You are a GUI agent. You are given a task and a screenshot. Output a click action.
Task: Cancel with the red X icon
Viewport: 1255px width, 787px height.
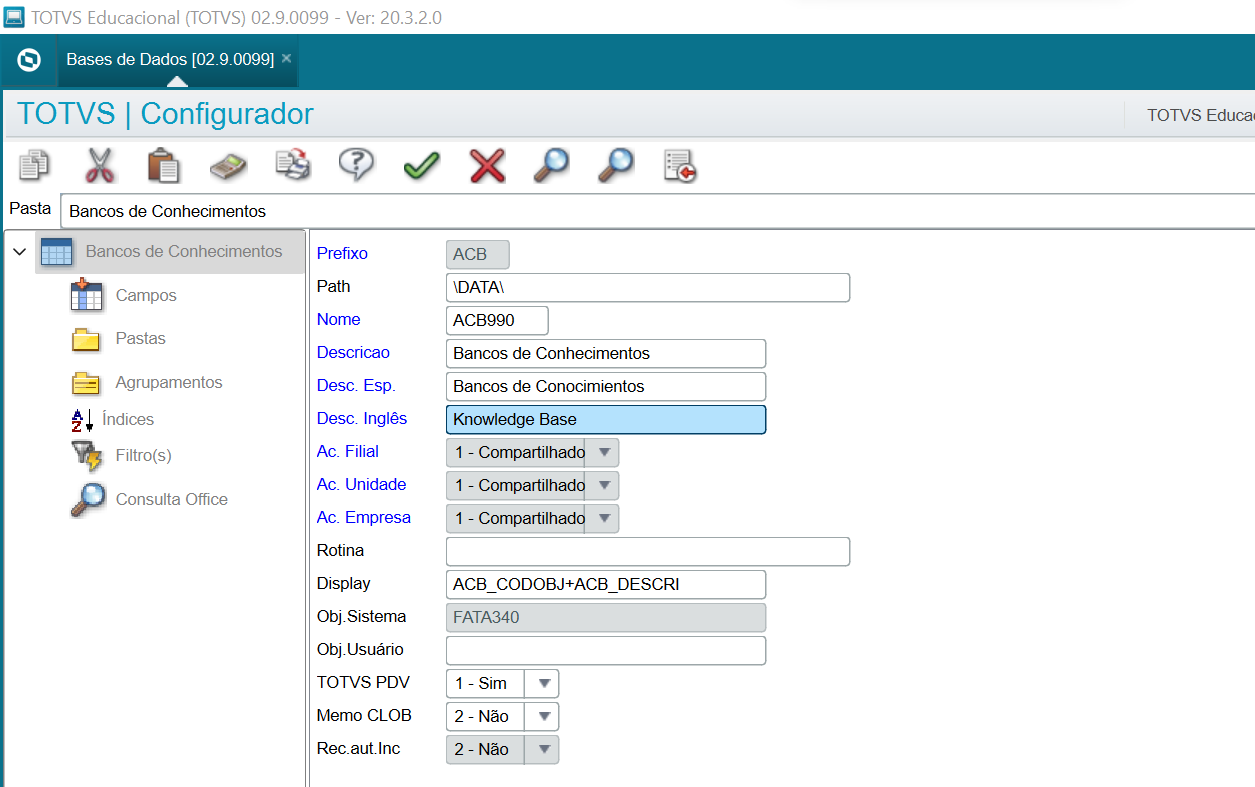click(487, 166)
